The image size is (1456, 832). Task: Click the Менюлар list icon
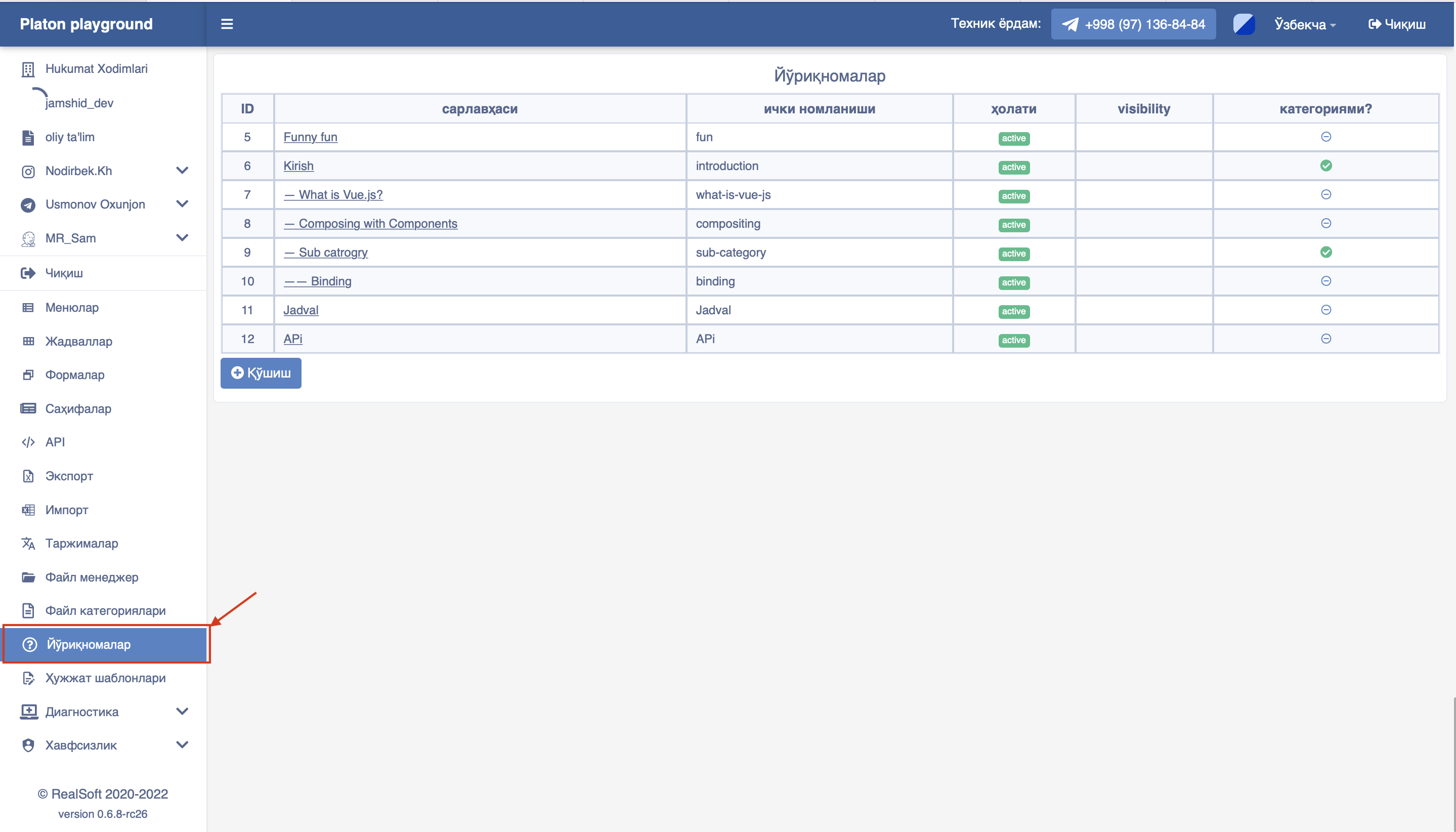pyautogui.click(x=28, y=307)
